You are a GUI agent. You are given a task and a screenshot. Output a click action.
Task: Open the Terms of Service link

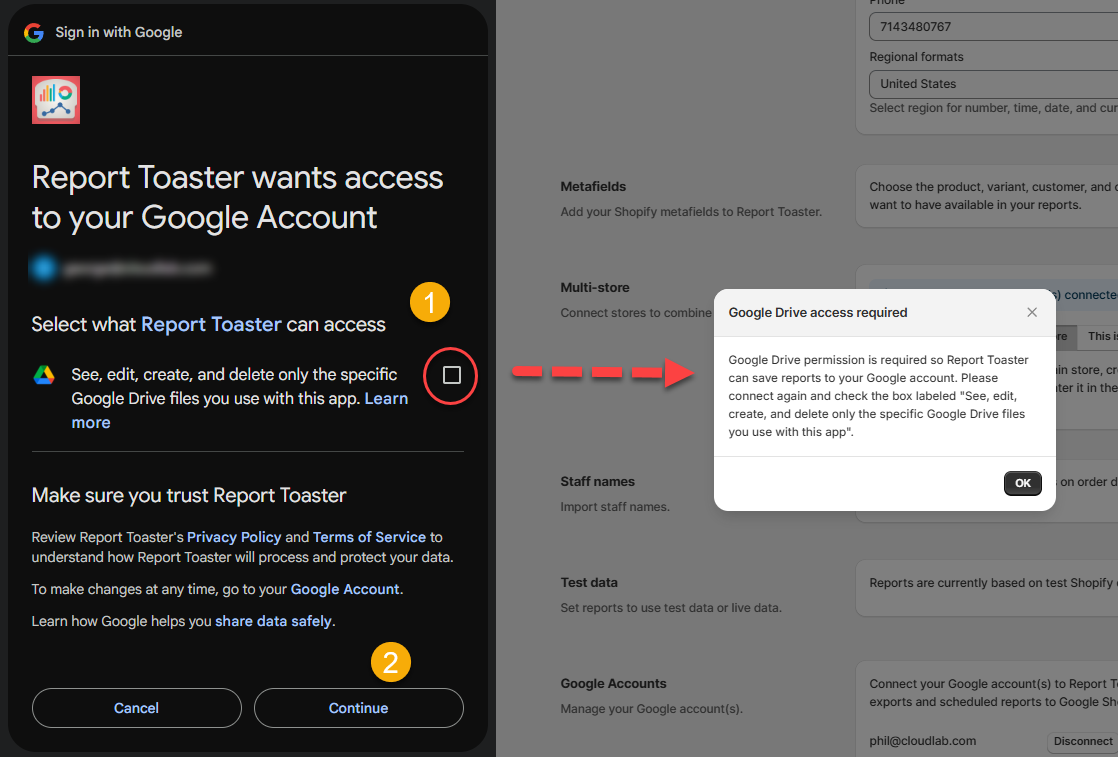tap(369, 537)
